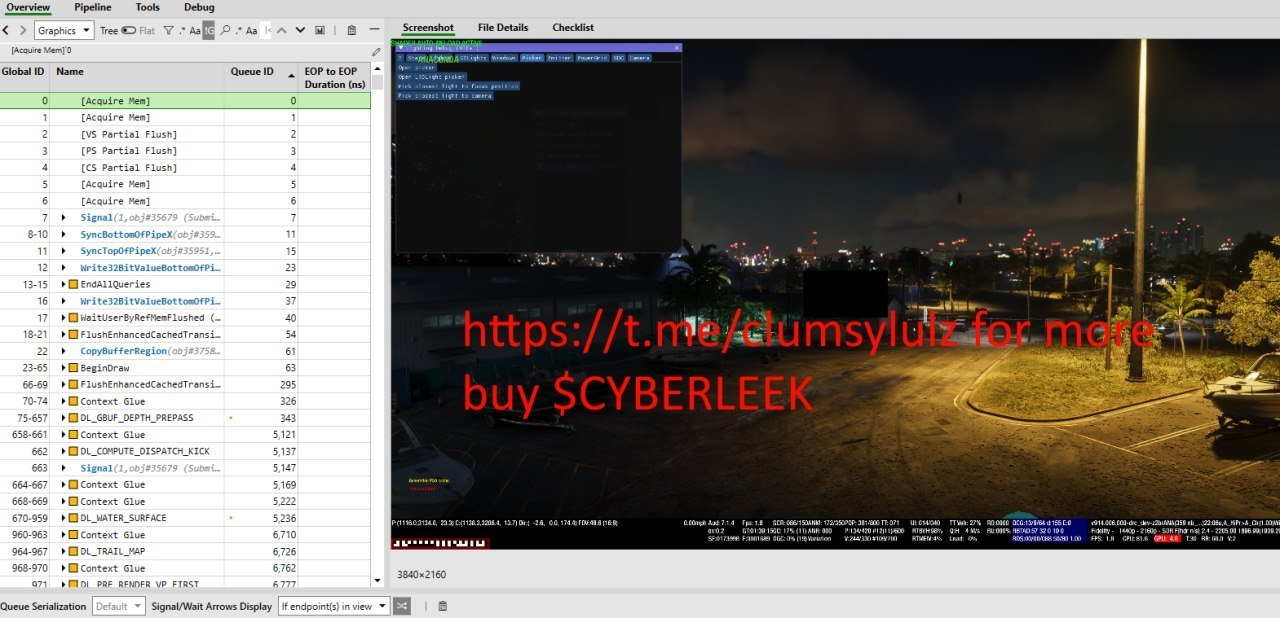The width and height of the screenshot is (1280, 618).
Task: Expand the DL_WATER_SURFACE row
Action: (64, 518)
